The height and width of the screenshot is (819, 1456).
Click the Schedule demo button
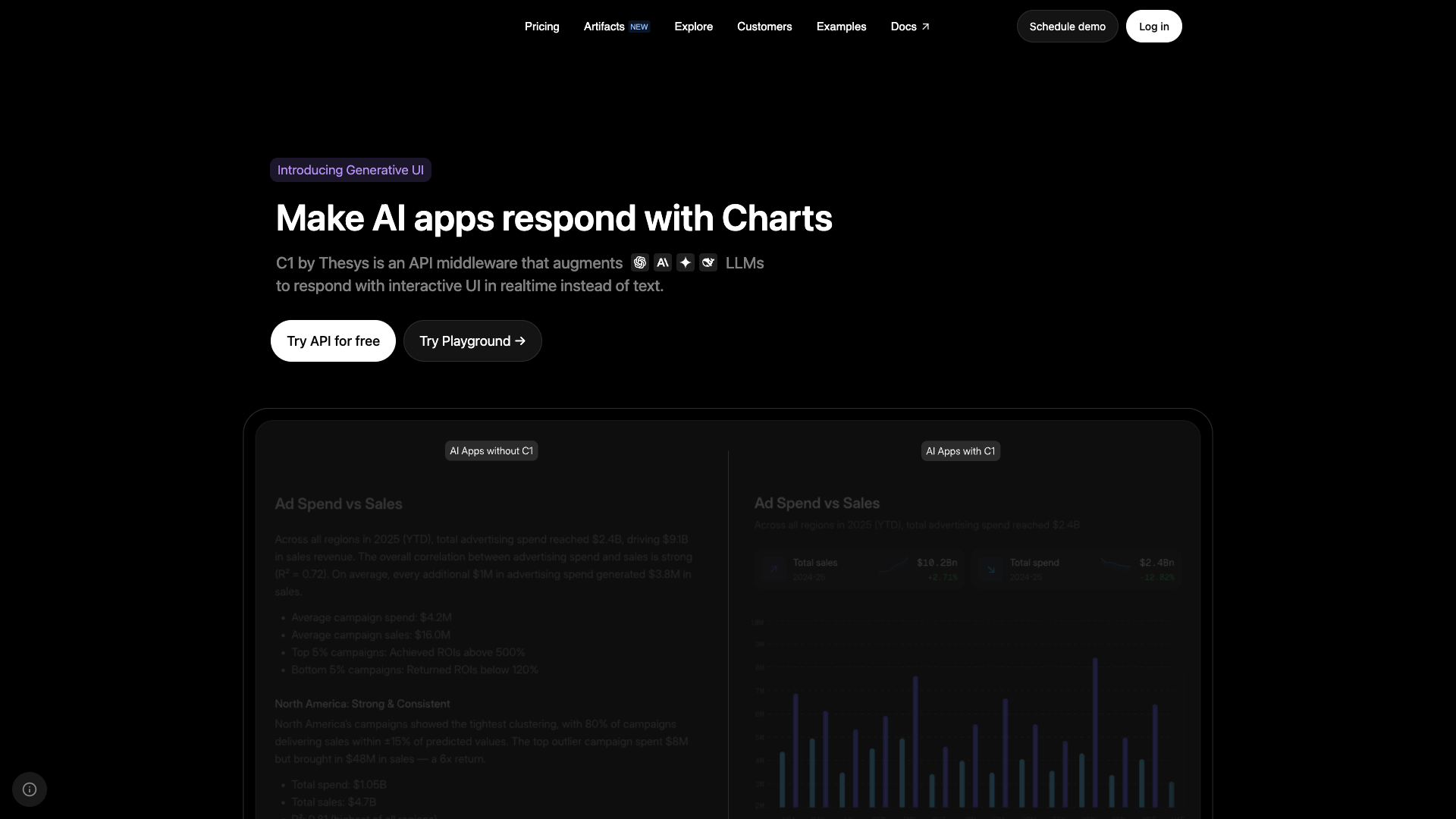point(1068,27)
